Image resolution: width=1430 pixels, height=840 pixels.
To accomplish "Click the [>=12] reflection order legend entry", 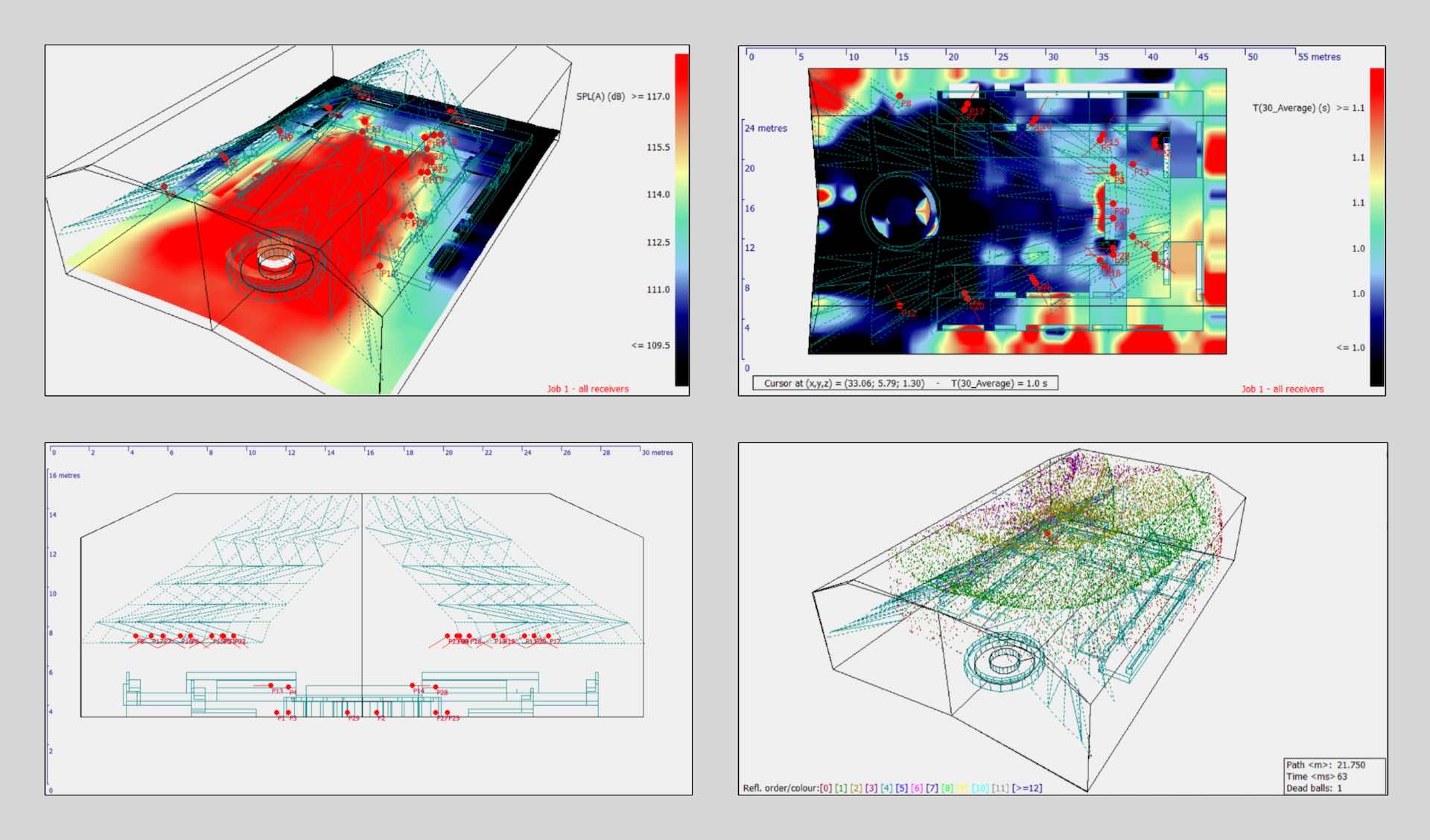I will pyautogui.click(x=1027, y=788).
